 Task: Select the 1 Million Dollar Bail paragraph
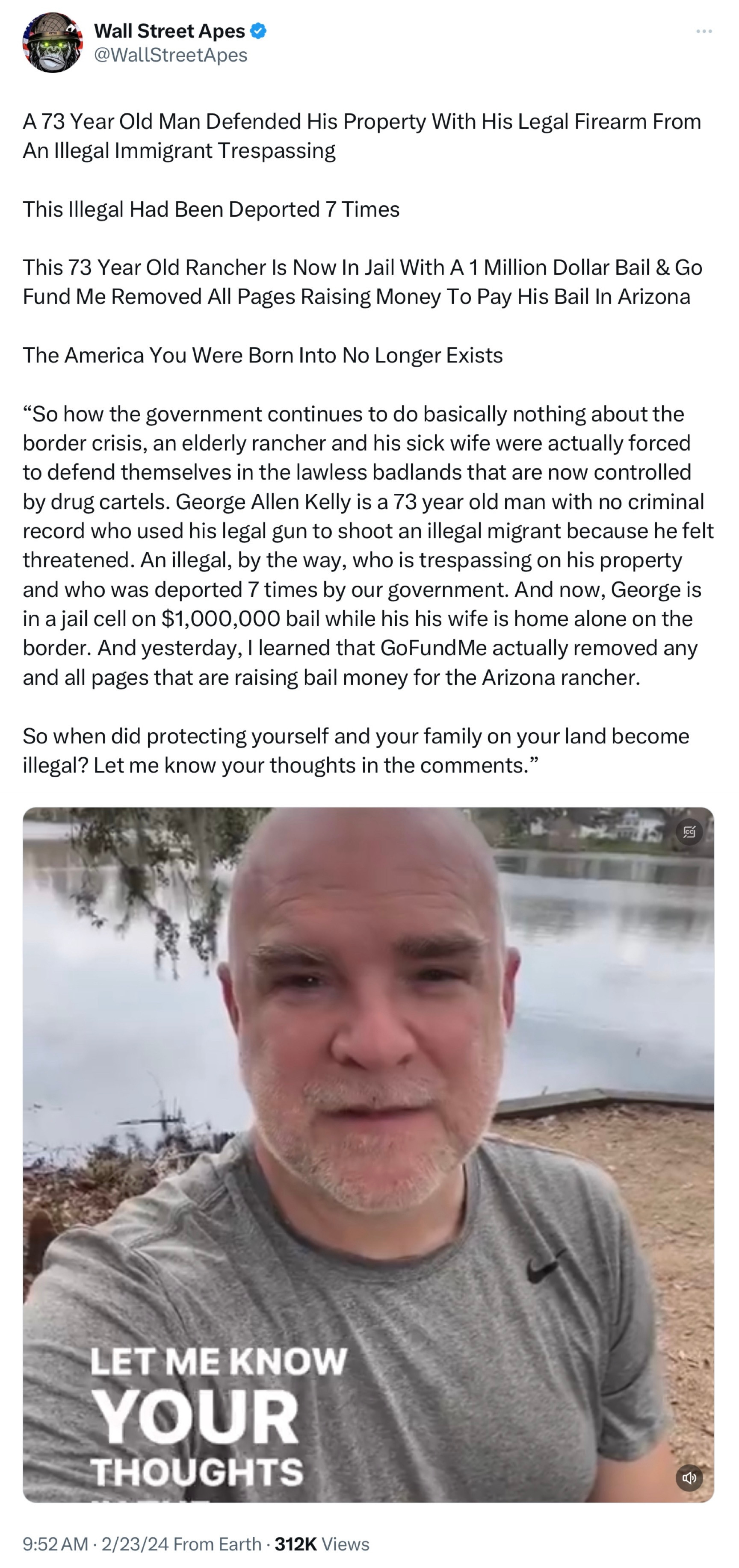[363, 282]
